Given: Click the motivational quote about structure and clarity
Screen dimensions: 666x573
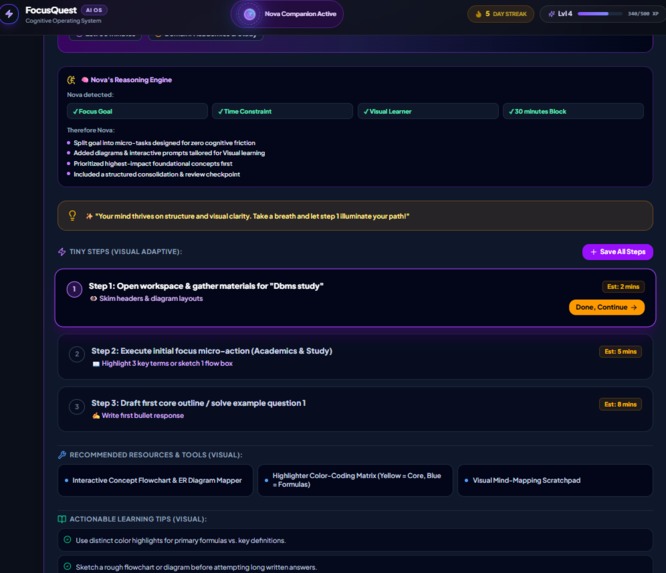Looking at the screenshot, I should (355, 216).
